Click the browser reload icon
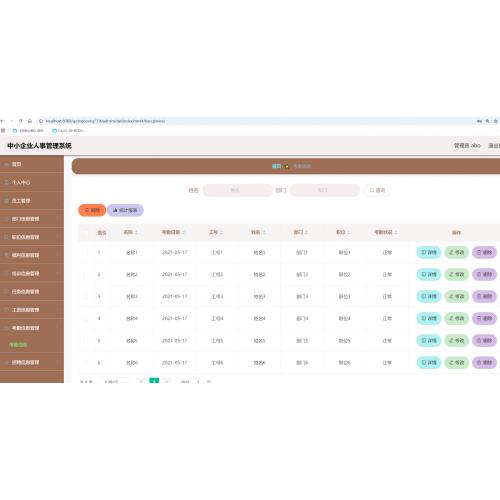Screen dimensions: 500x500 (x=21, y=121)
